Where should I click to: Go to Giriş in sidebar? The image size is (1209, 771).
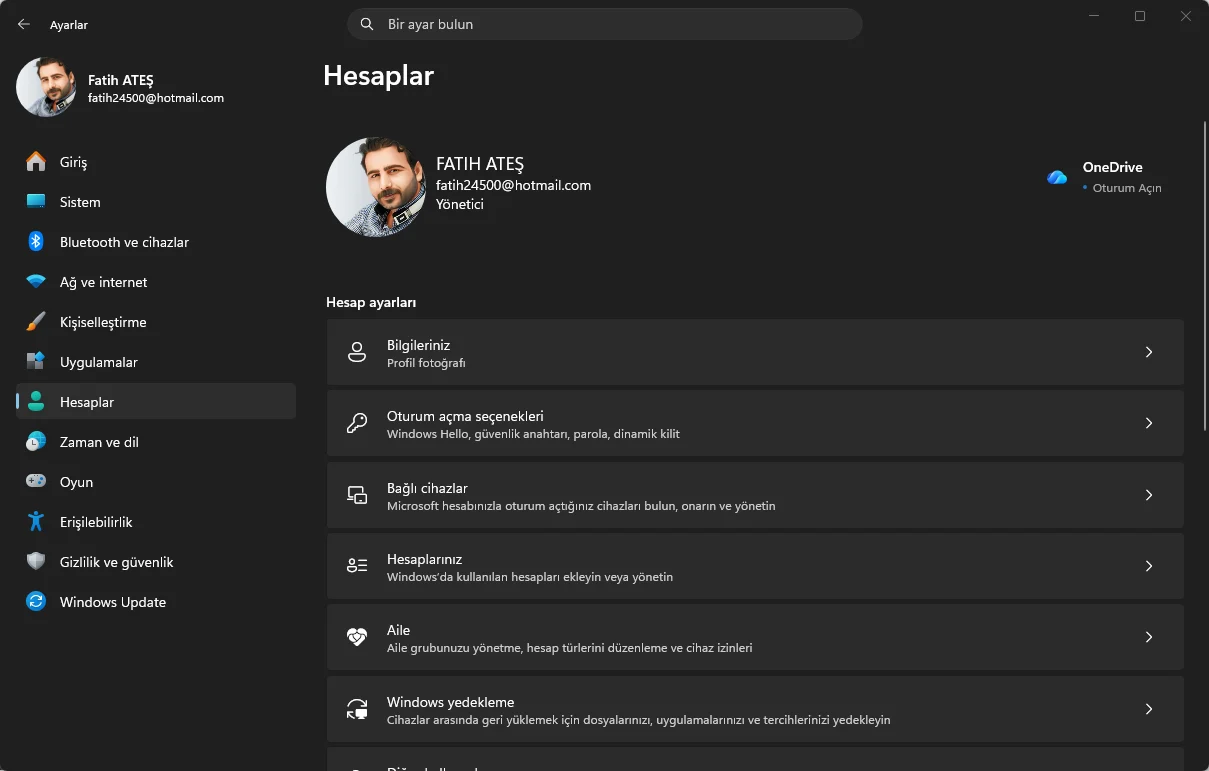pos(156,161)
